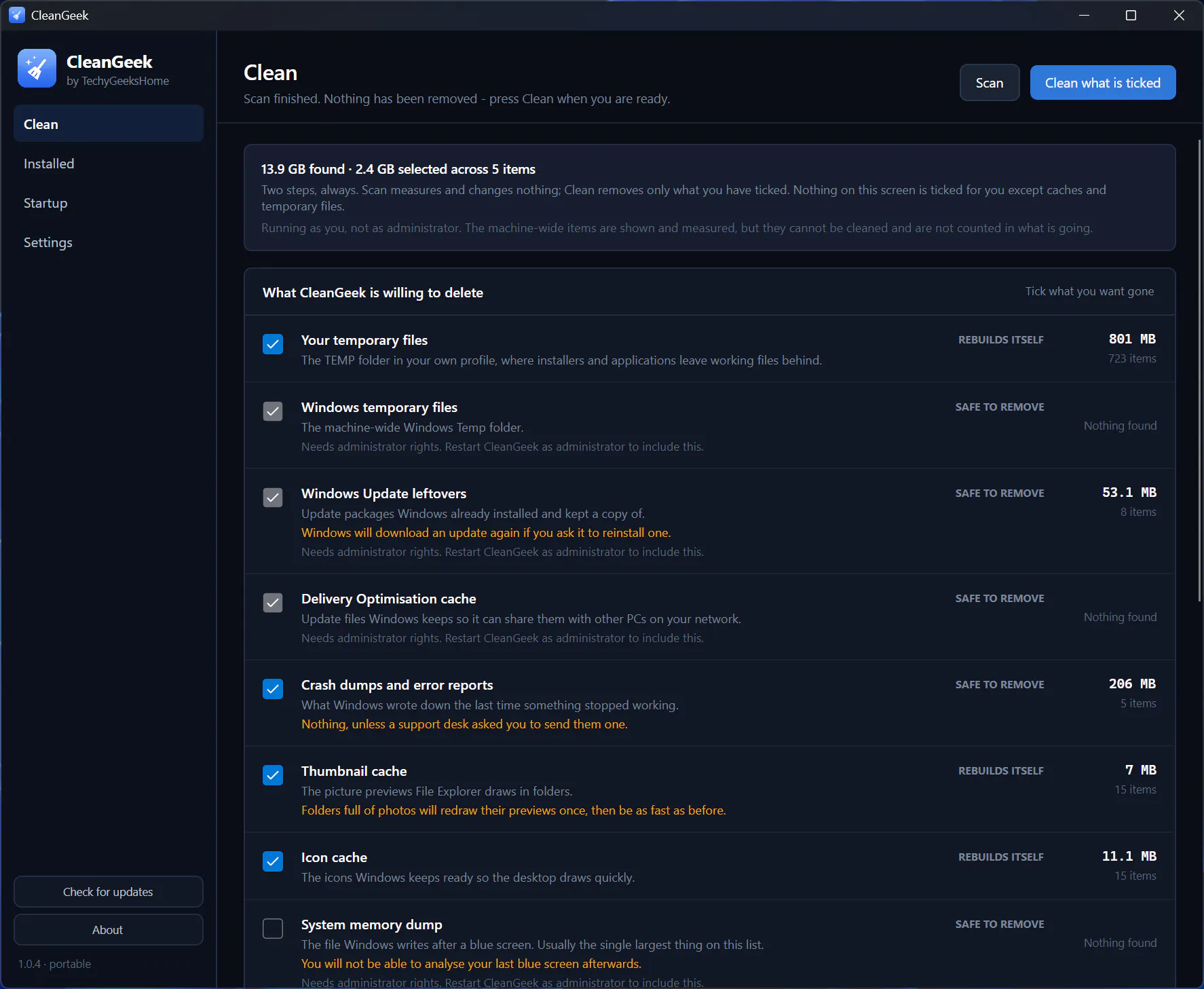Click Nothing found for Delivery Optimisation cache
Viewport: 1204px width, 989px height.
[1120, 617]
